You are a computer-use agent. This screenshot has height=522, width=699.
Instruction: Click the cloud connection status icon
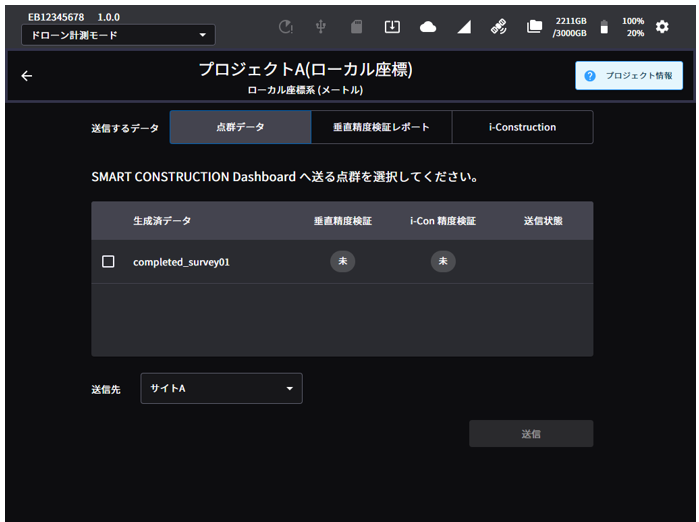coord(428,27)
